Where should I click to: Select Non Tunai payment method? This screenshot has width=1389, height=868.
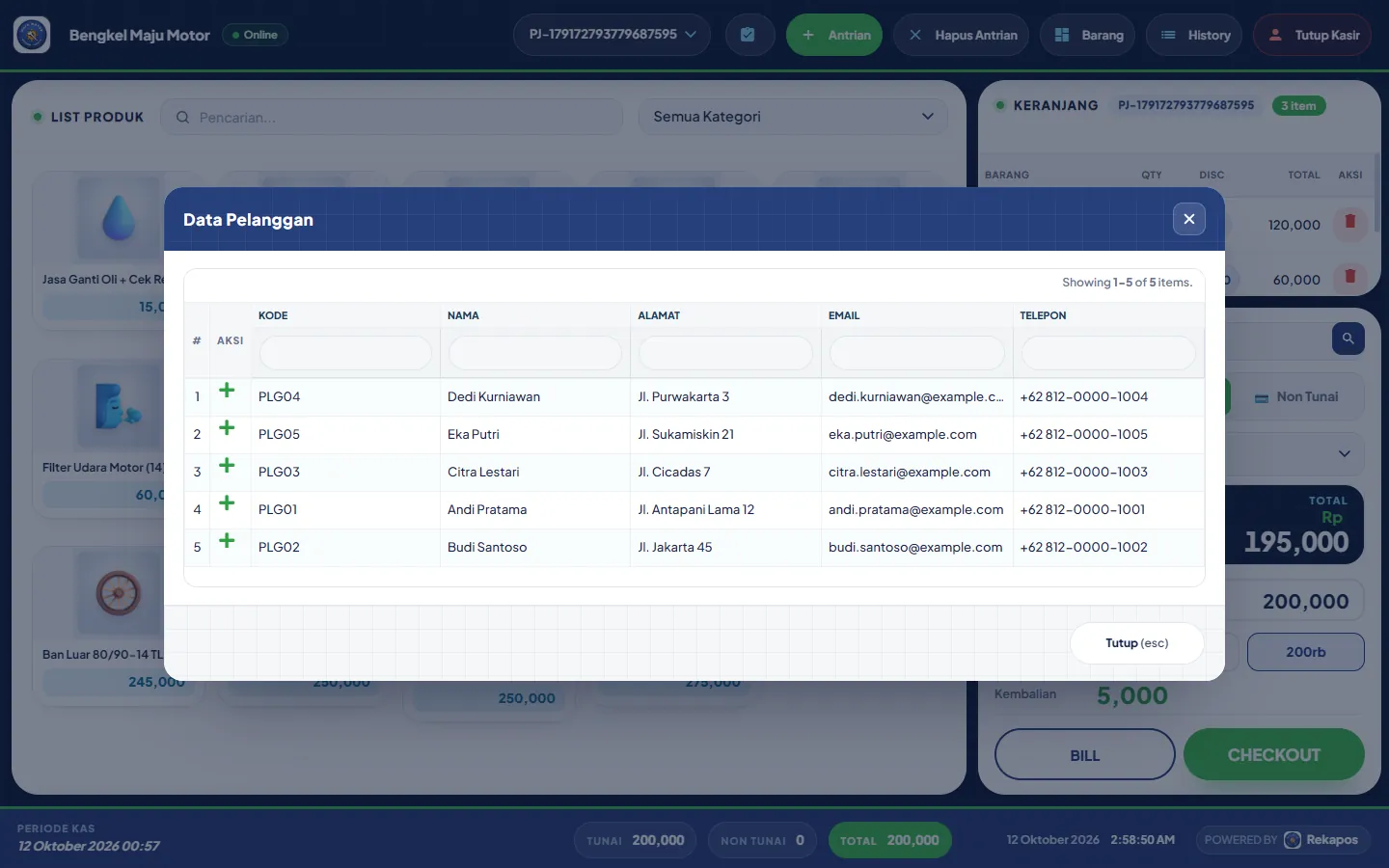click(1297, 397)
